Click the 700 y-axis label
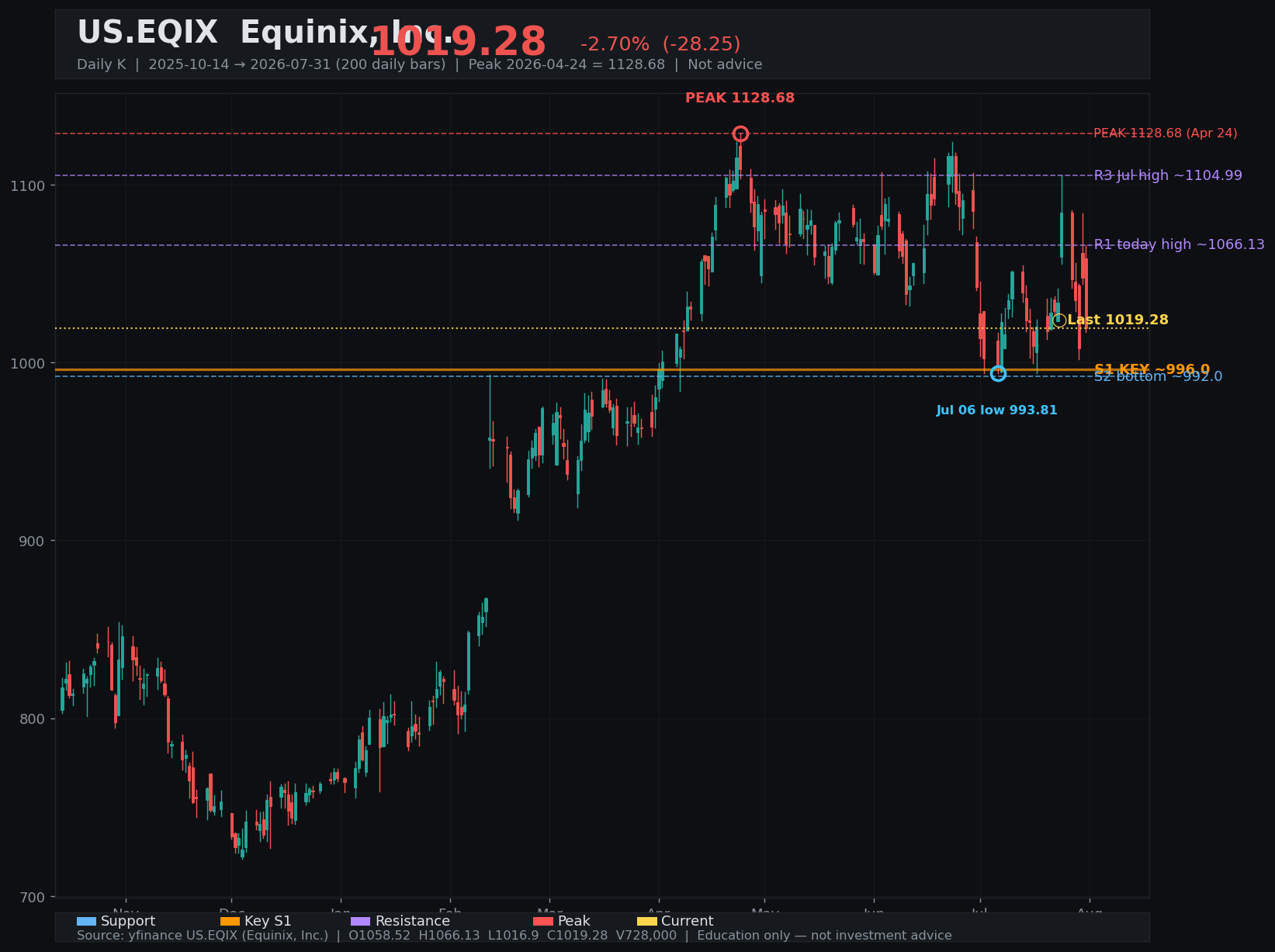 (x=31, y=897)
